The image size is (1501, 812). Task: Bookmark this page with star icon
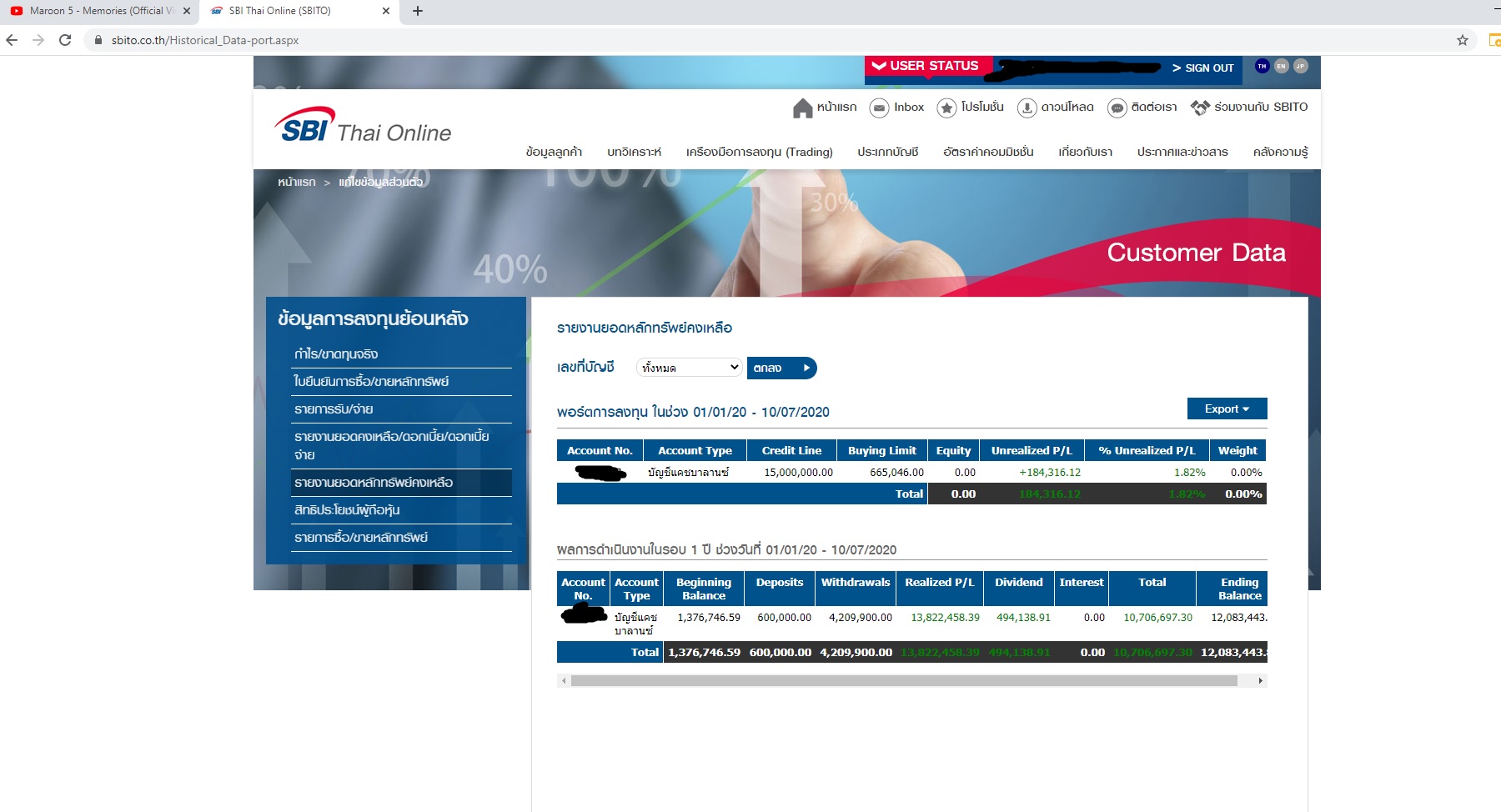point(1463,40)
